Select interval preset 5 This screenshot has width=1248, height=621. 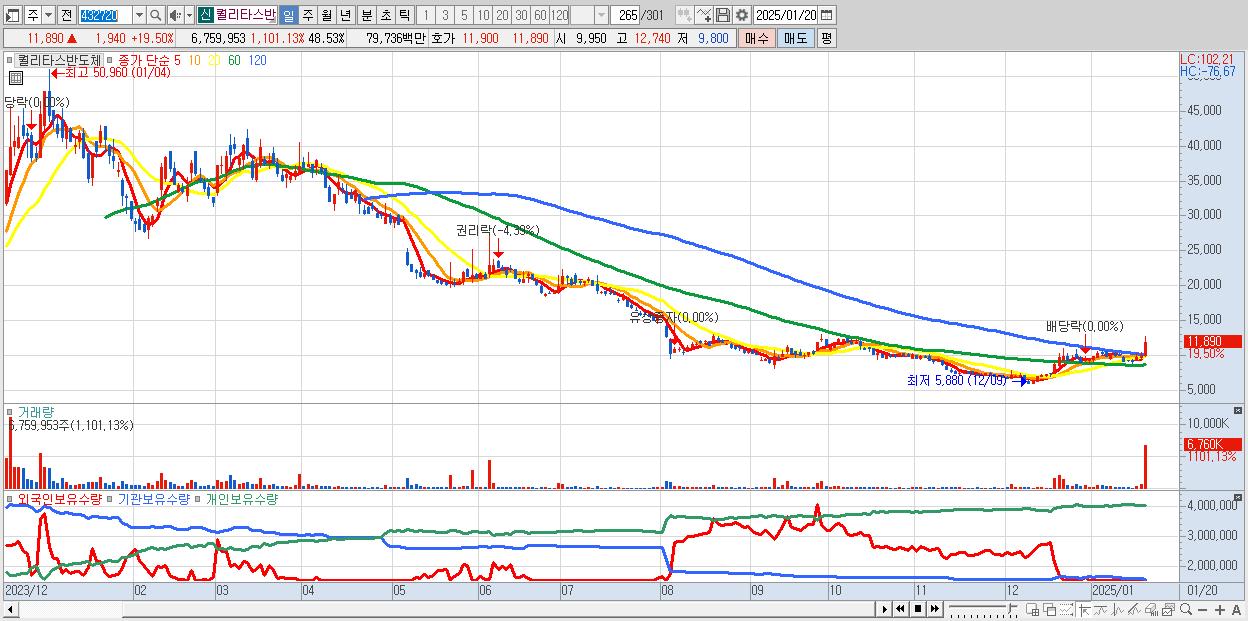point(464,15)
